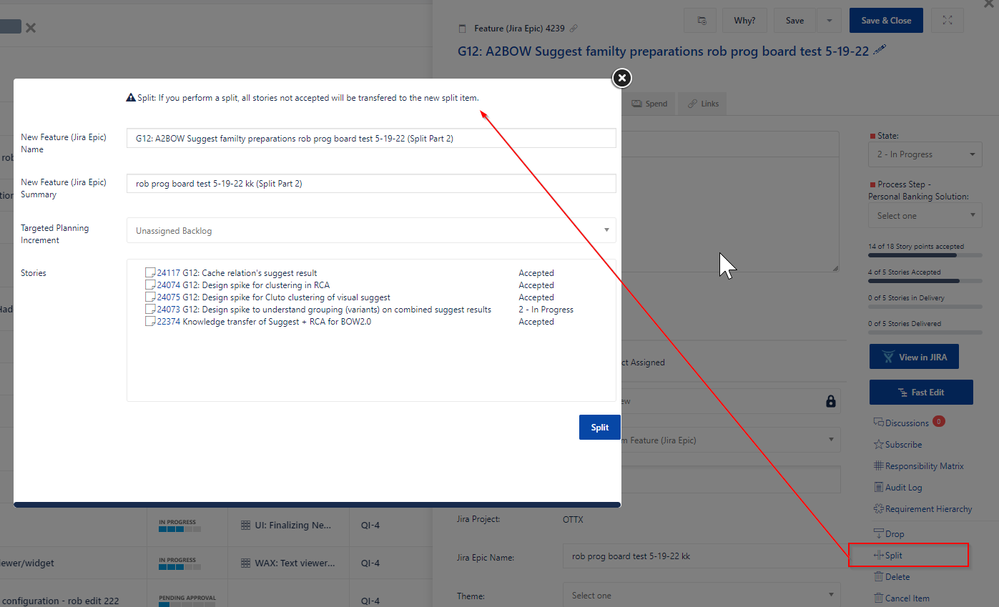Click the grid icon by WAX: Text viewer...

point(245,563)
